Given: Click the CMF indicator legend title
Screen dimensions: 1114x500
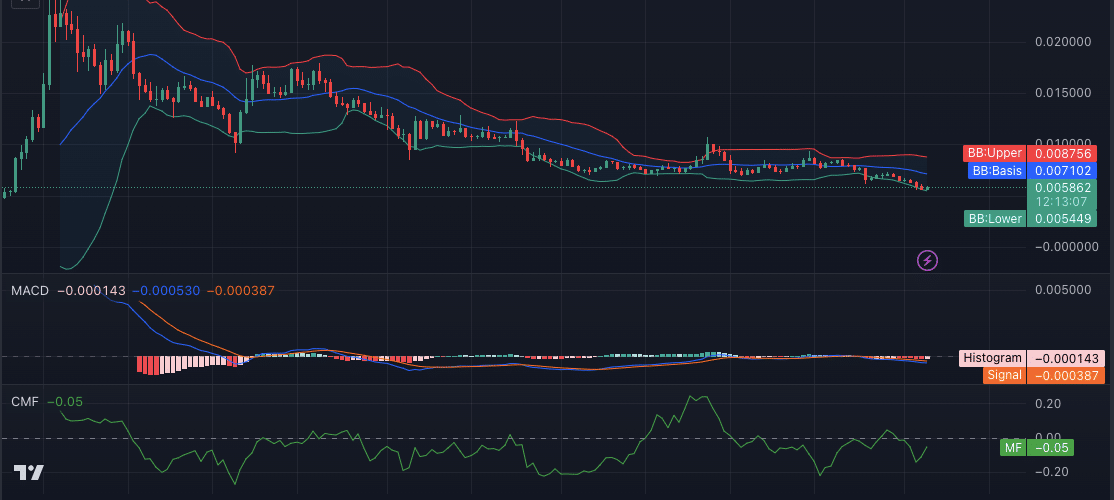Looking at the screenshot, I should 25,401.
